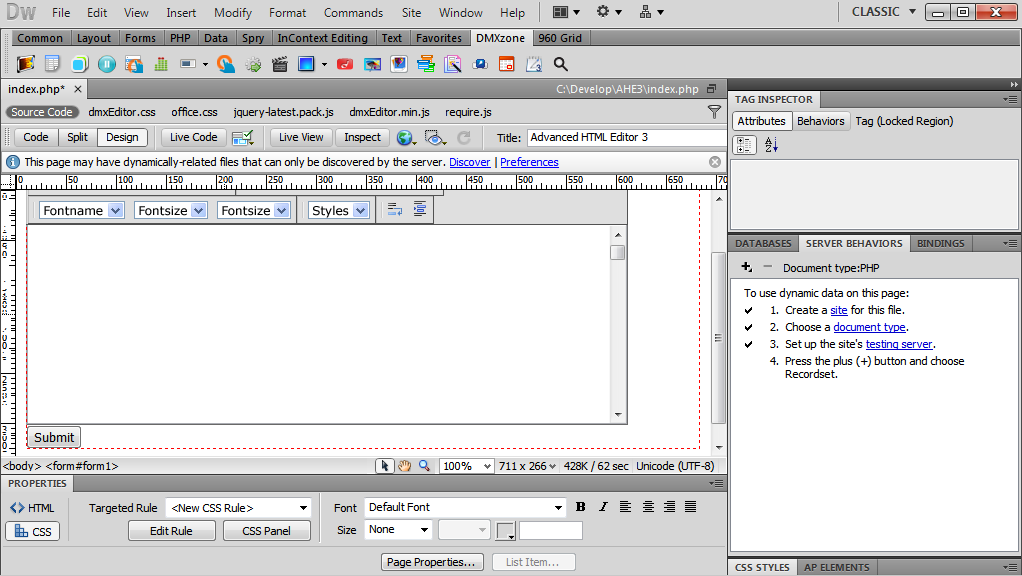Image resolution: width=1022 pixels, height=576 pixels.
Task: Center align text in Properties panel
Action: (x=648, y=507)
